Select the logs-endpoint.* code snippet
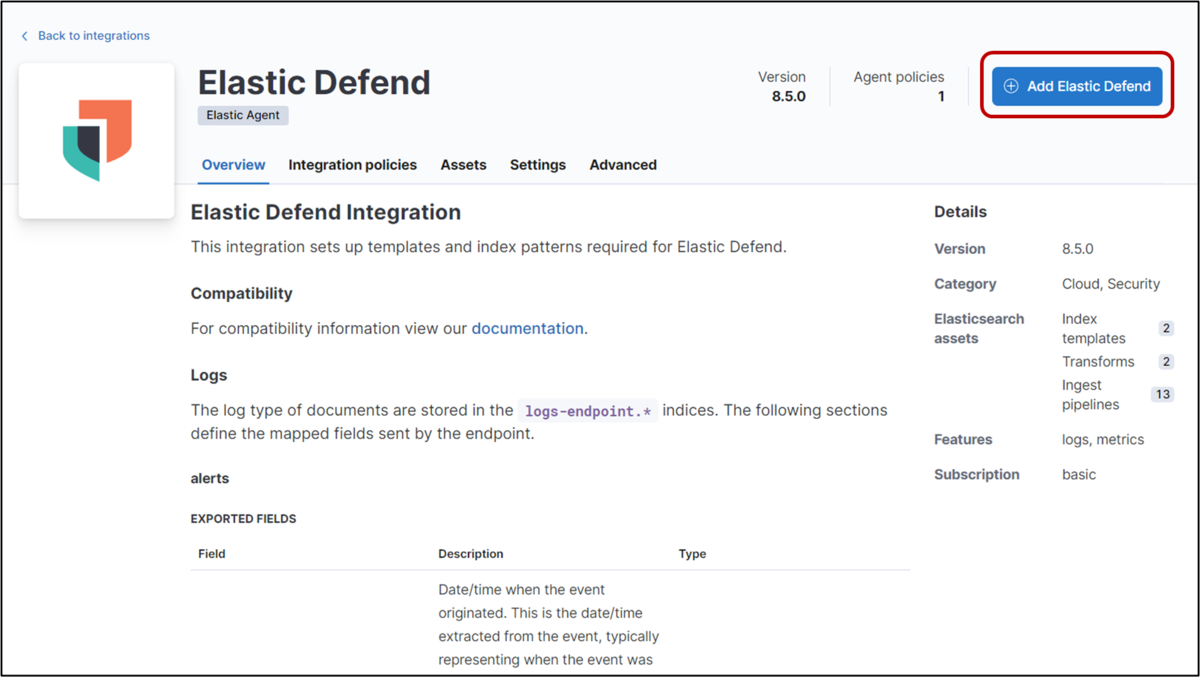The width and height of the screenshot is (1200, 677). click(587, 410)
